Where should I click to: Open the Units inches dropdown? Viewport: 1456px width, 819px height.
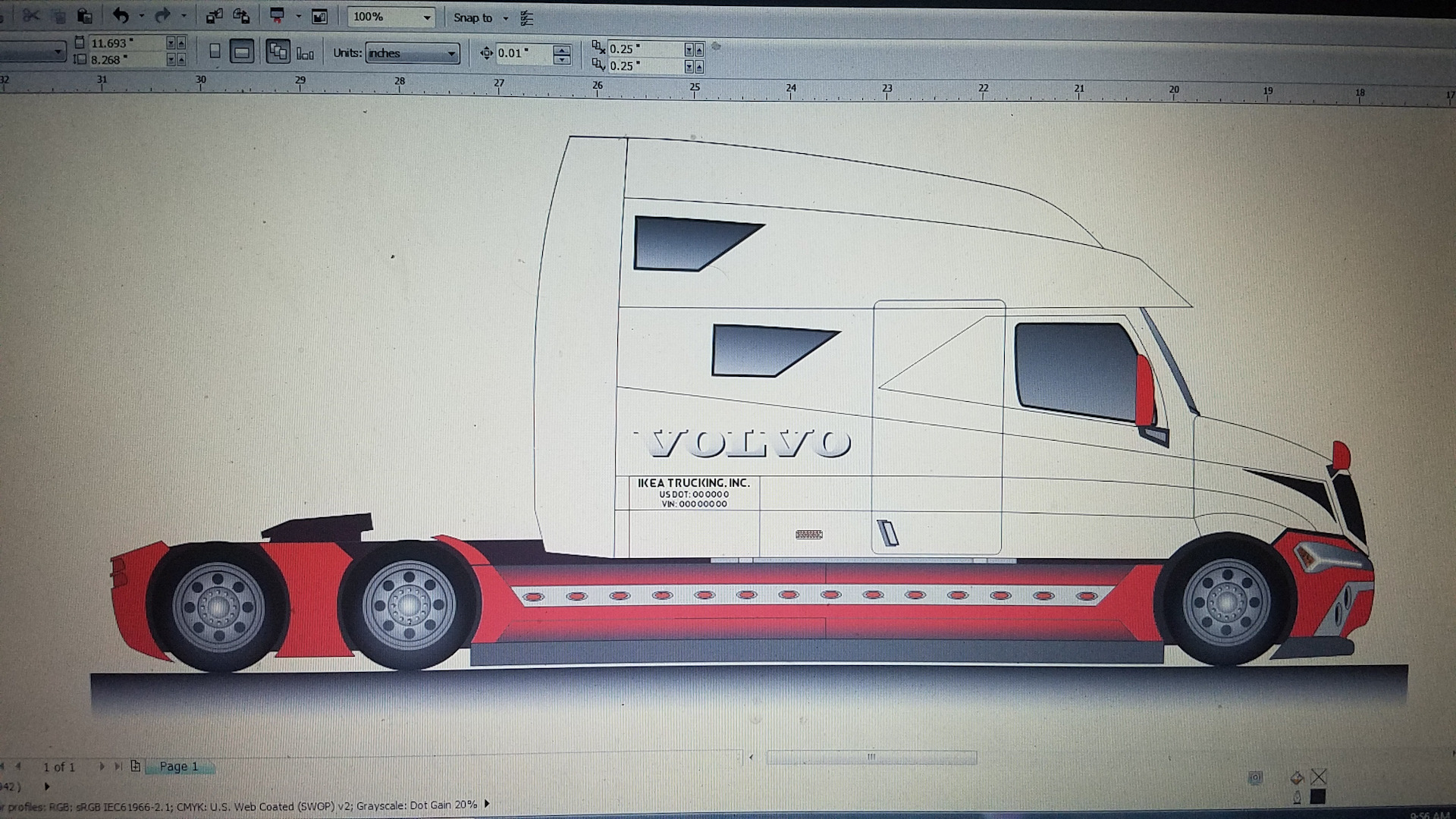(451, 53)
